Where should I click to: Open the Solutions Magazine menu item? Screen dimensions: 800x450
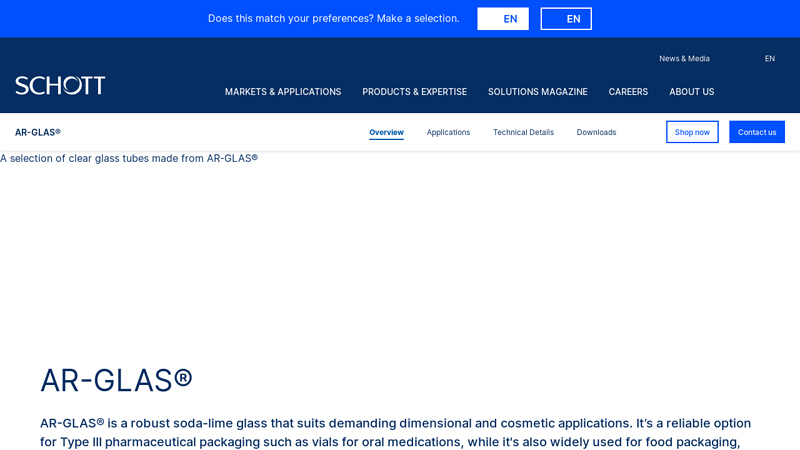point(537,92)
